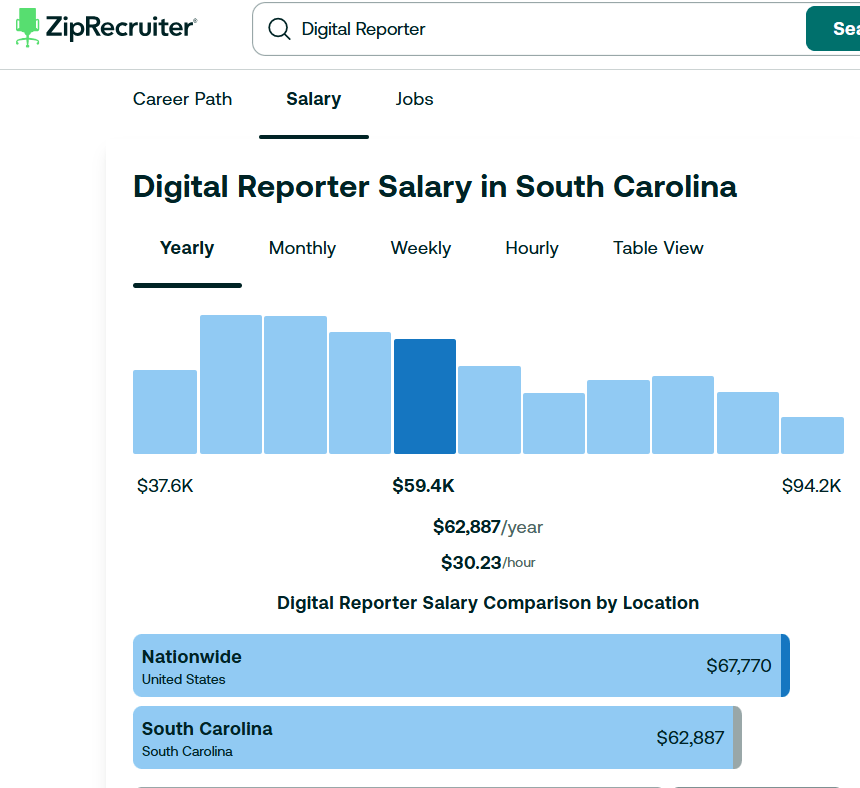The width and height of the screenshot is (860, 788).
Task: Open the Career Path tab
Action: click(182, 99)
